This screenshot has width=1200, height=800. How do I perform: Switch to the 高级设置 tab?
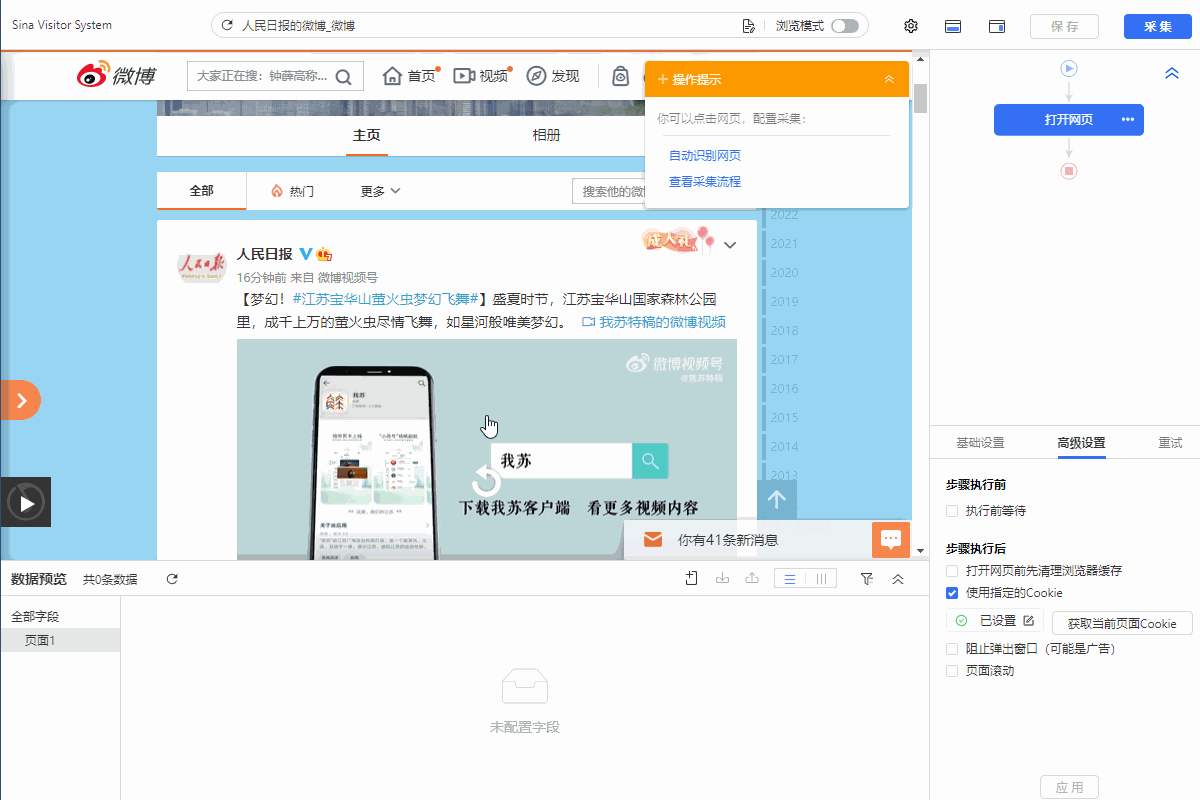(x=1081, y=443)
